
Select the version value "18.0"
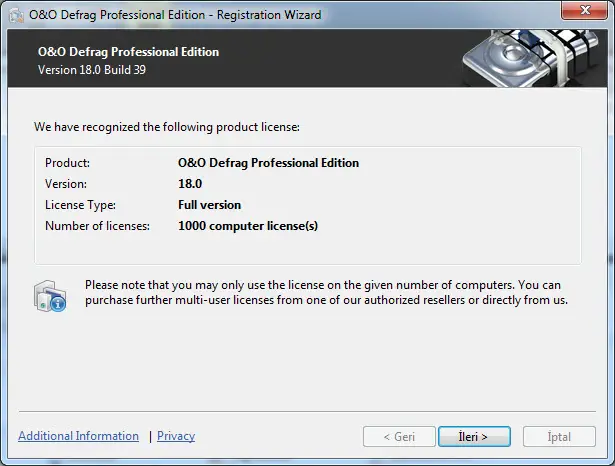coord(190,184)
